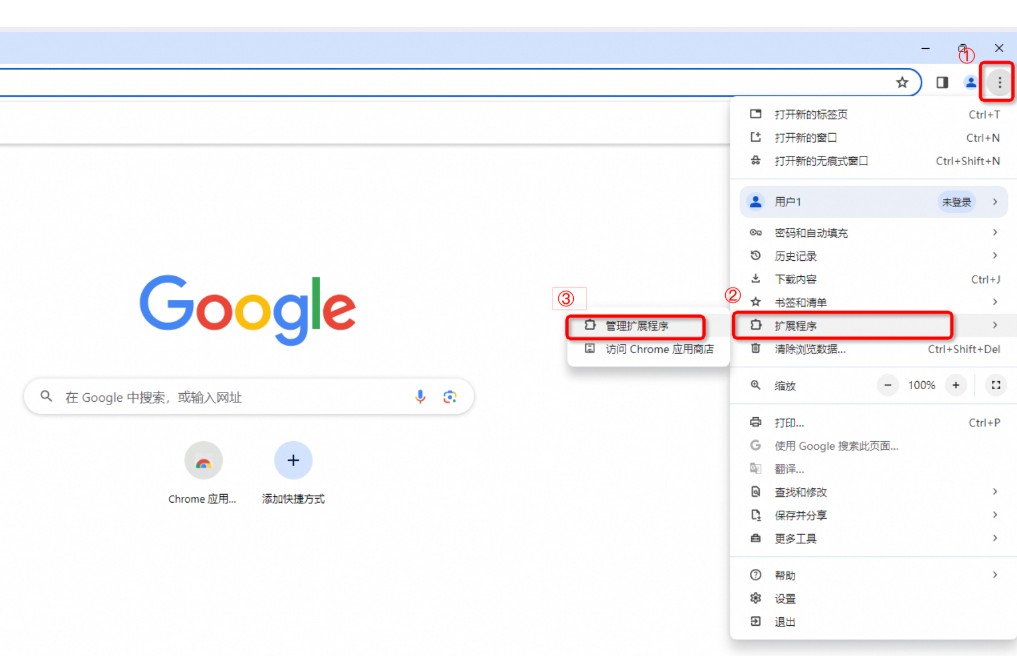
Task: Click the magnifier icon in search box
Action: (x=46, y=396)
